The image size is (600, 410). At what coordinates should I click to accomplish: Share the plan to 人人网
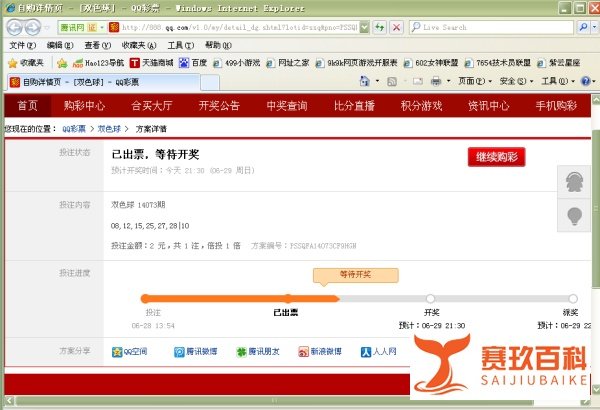point(378,351)
